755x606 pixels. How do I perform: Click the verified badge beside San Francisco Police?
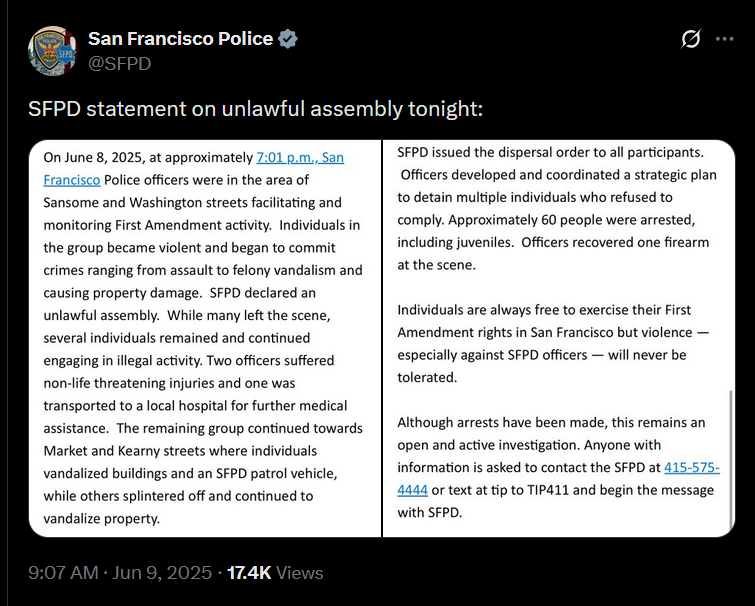[x=288, y=39]
